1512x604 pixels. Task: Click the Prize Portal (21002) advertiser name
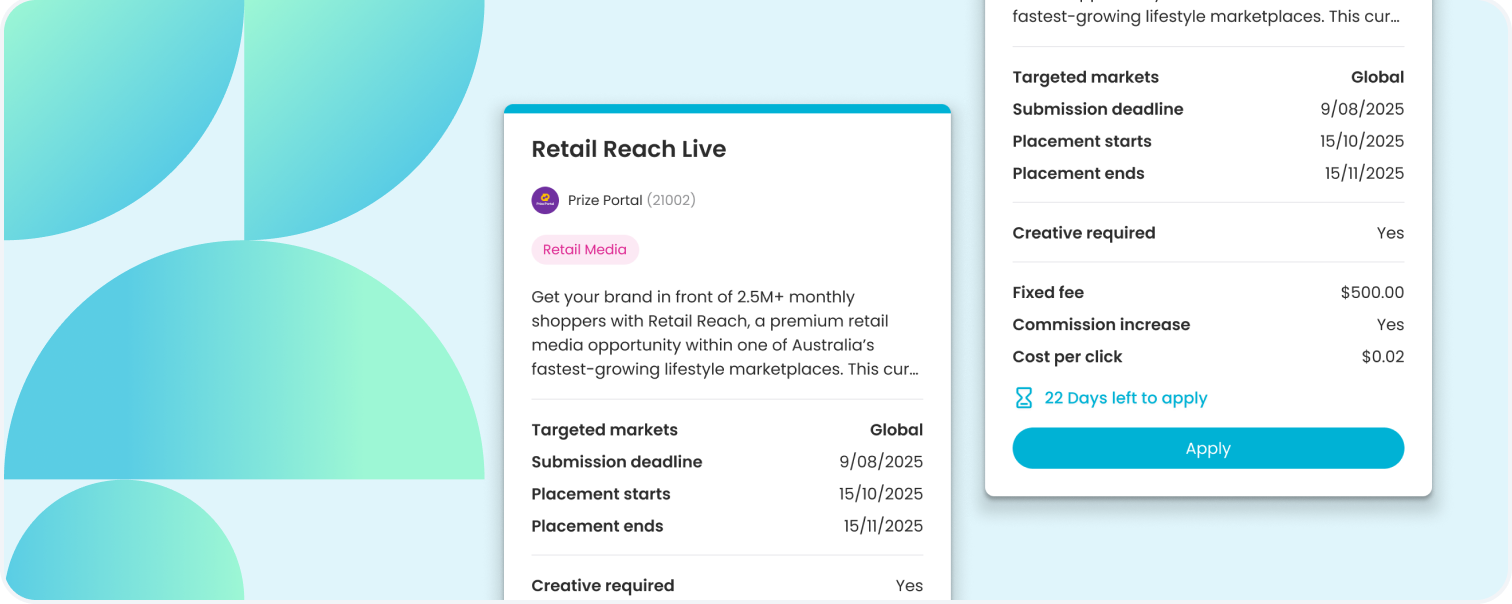point(631,200)
